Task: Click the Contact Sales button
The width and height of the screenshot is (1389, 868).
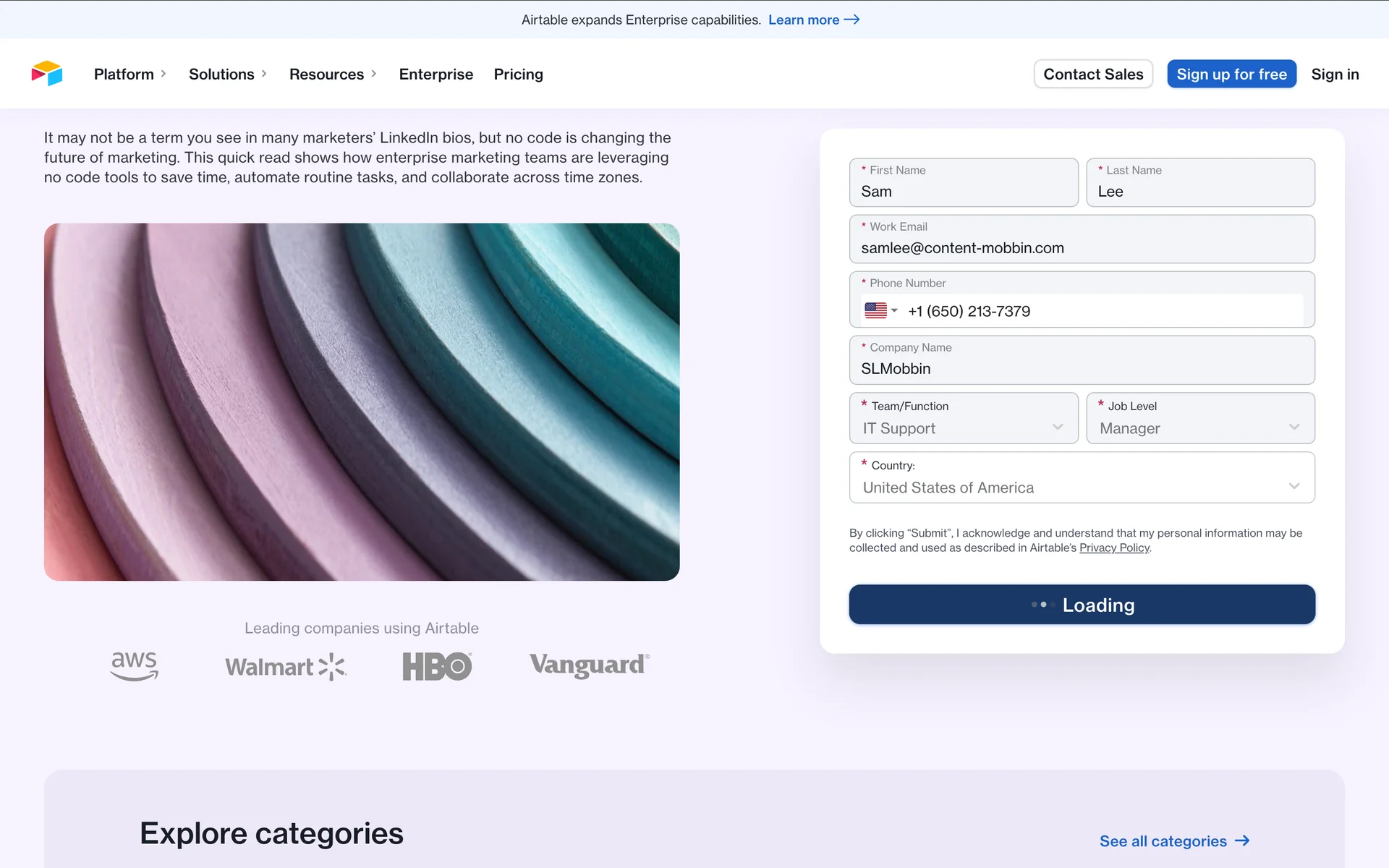Action: 1092,74
